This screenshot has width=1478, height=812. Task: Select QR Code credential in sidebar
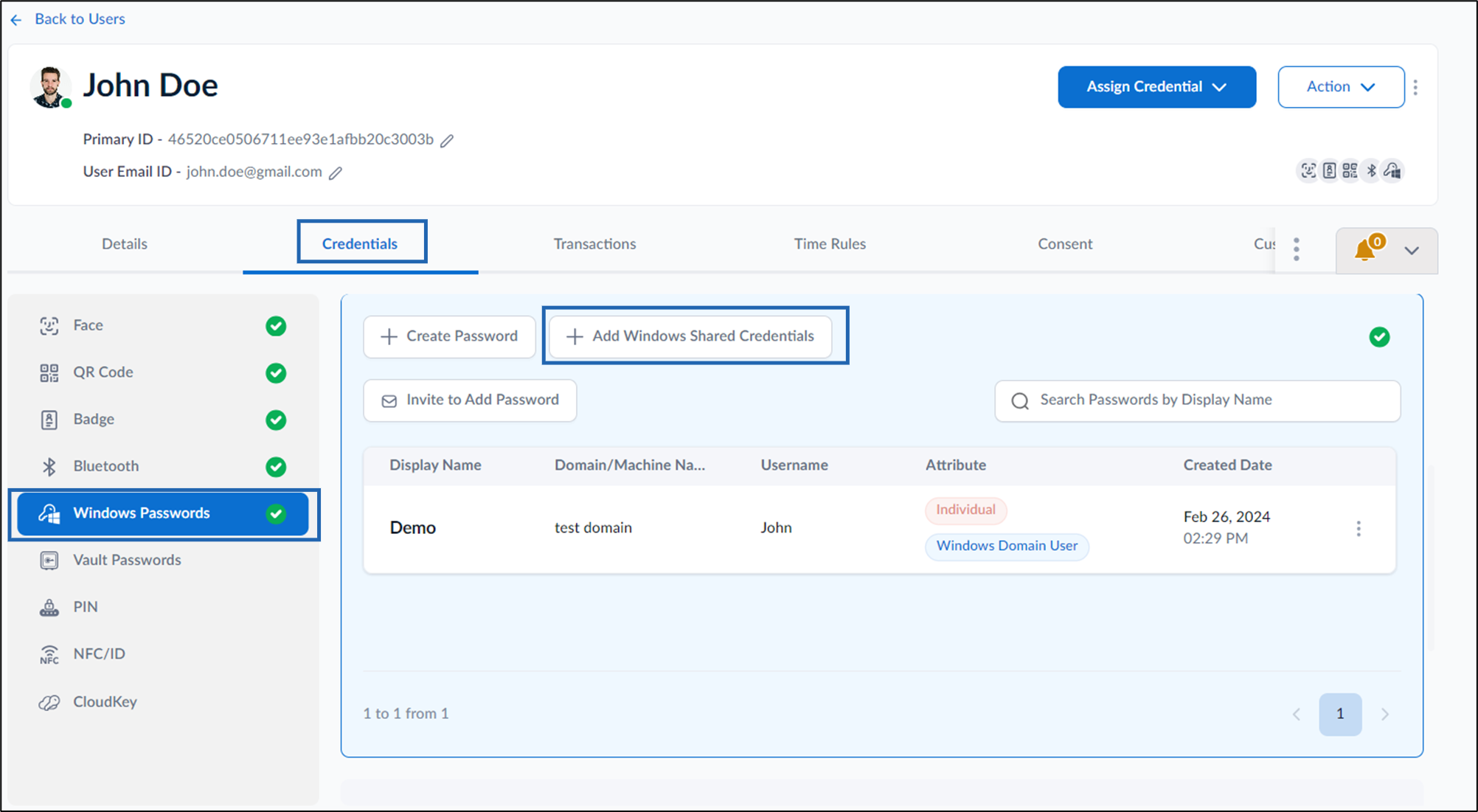point(163,372)
